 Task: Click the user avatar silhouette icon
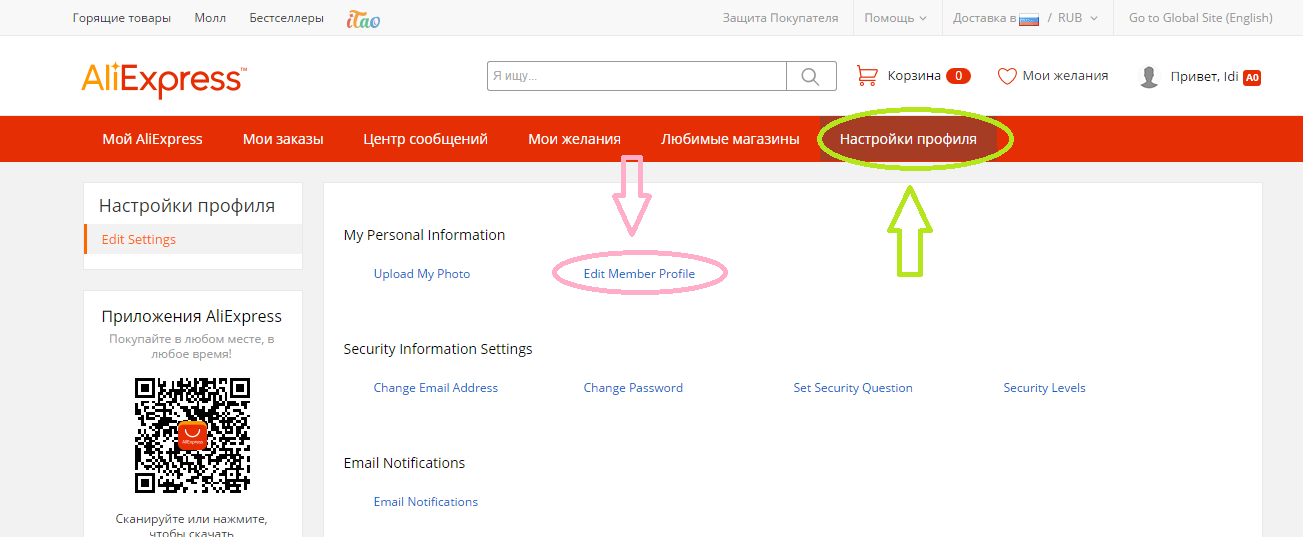(1149, 77)
